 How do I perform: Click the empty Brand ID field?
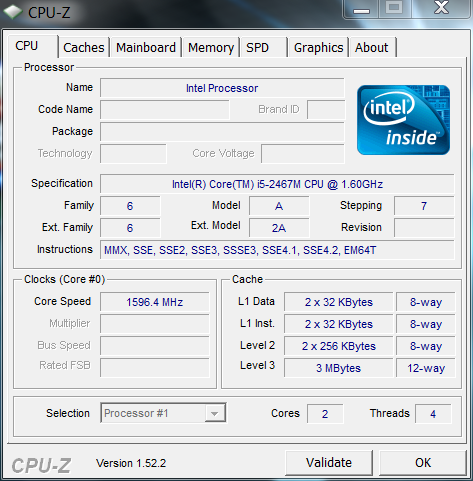[326, 110]
